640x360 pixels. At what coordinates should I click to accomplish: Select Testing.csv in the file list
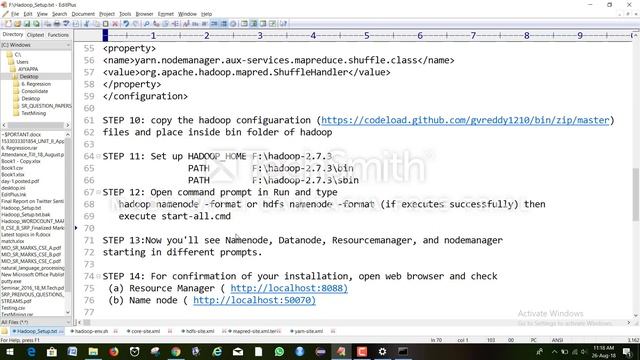tap(13, 308)
